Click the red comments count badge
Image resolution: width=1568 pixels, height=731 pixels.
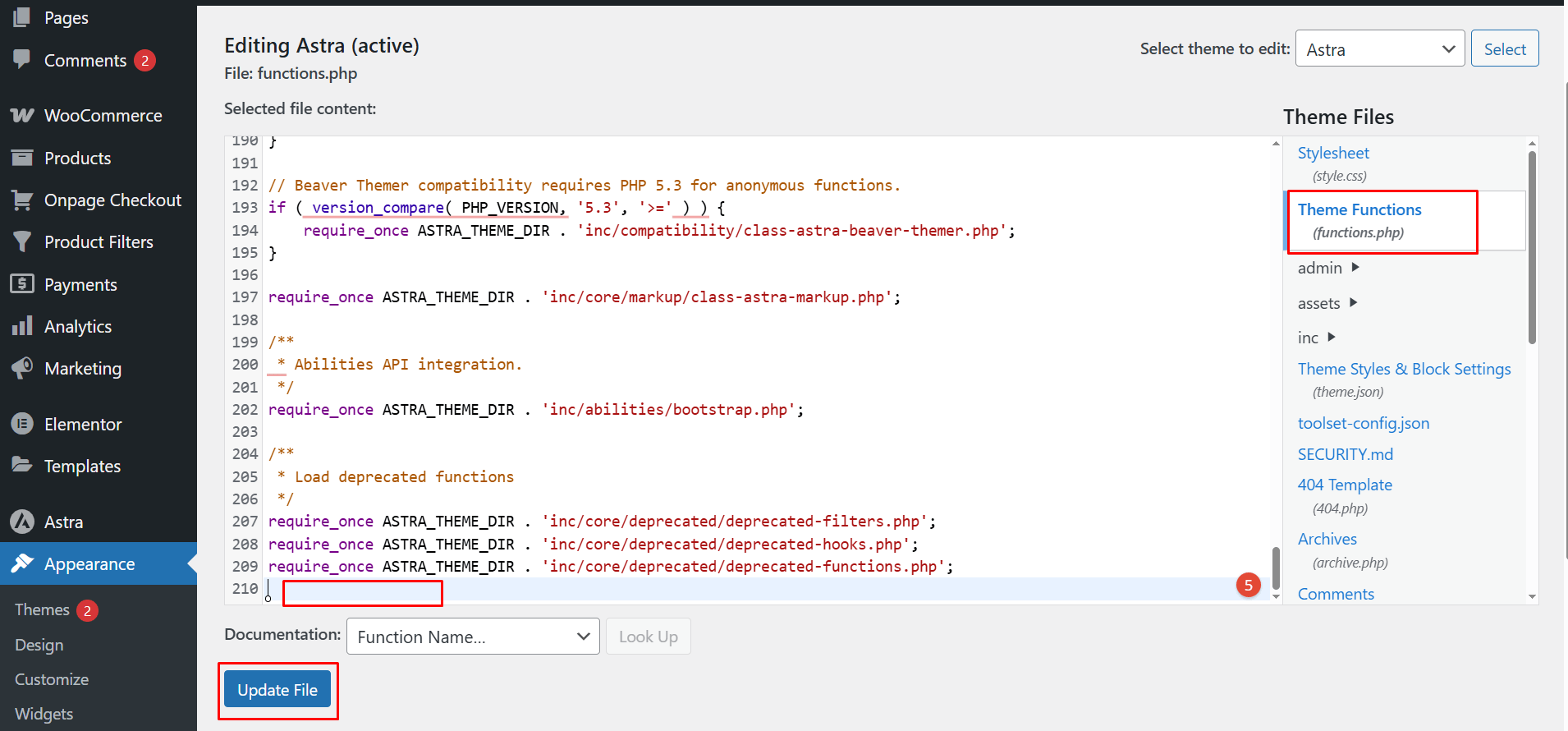pyautogui.click(x=144, y=60)
